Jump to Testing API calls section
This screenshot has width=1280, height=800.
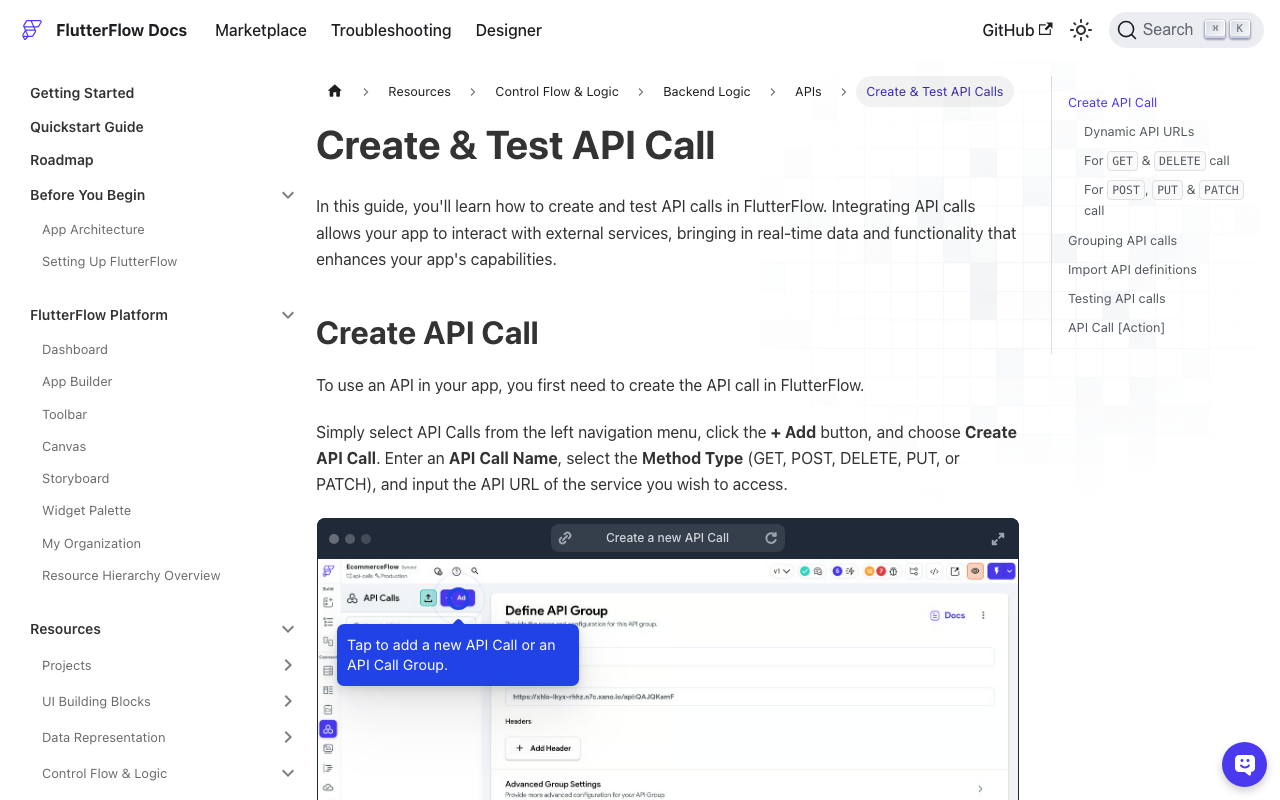[1117, 298]
